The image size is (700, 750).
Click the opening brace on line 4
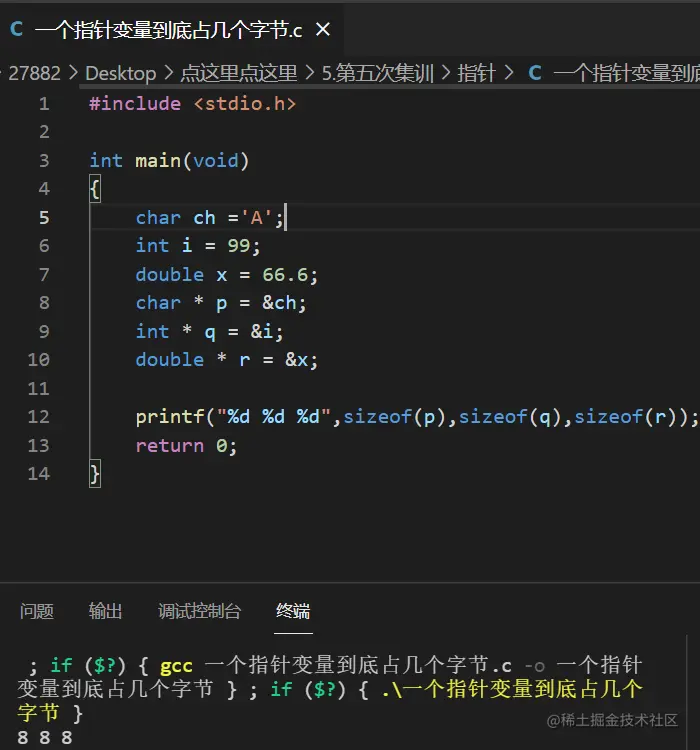(x=95, y=189)
